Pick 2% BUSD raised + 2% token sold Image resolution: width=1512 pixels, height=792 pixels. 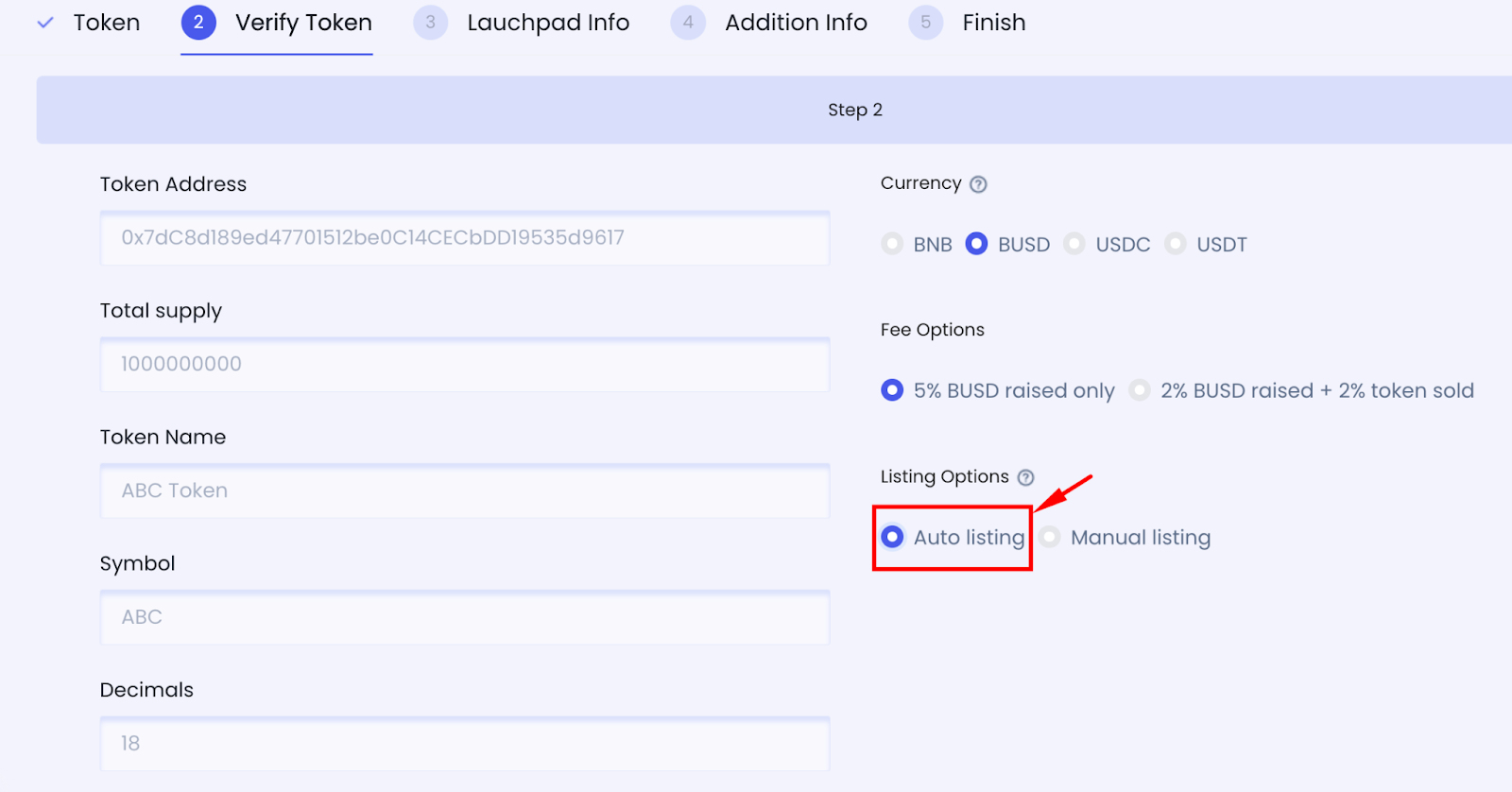click(1140, 390)
